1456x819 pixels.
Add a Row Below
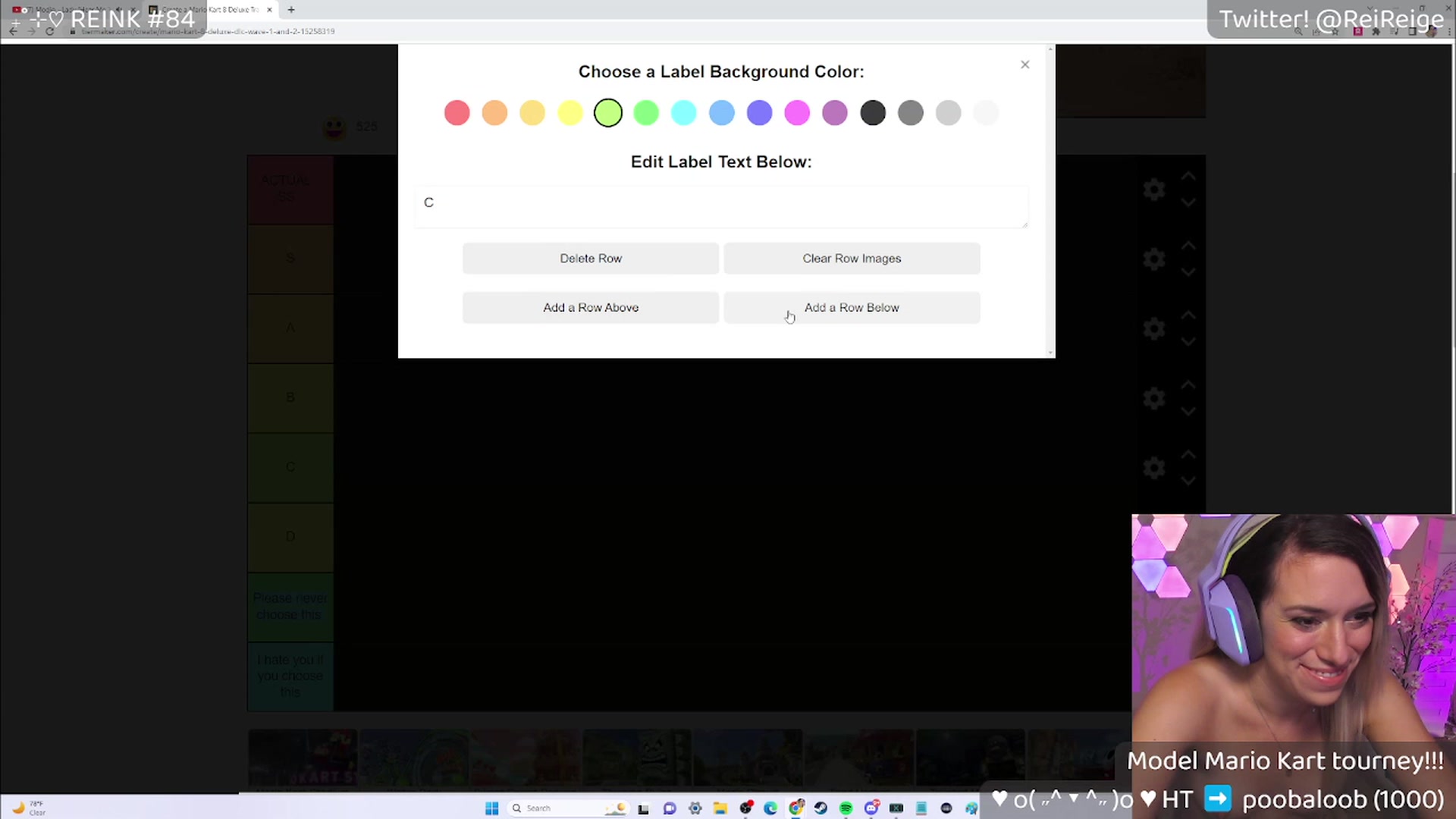click(x=852, y=308)
